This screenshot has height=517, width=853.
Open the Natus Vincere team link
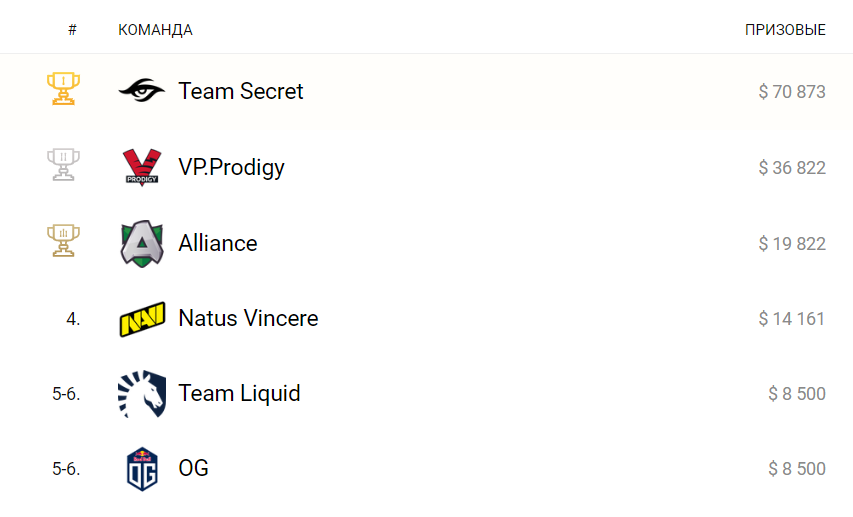[x=248, y=318]
